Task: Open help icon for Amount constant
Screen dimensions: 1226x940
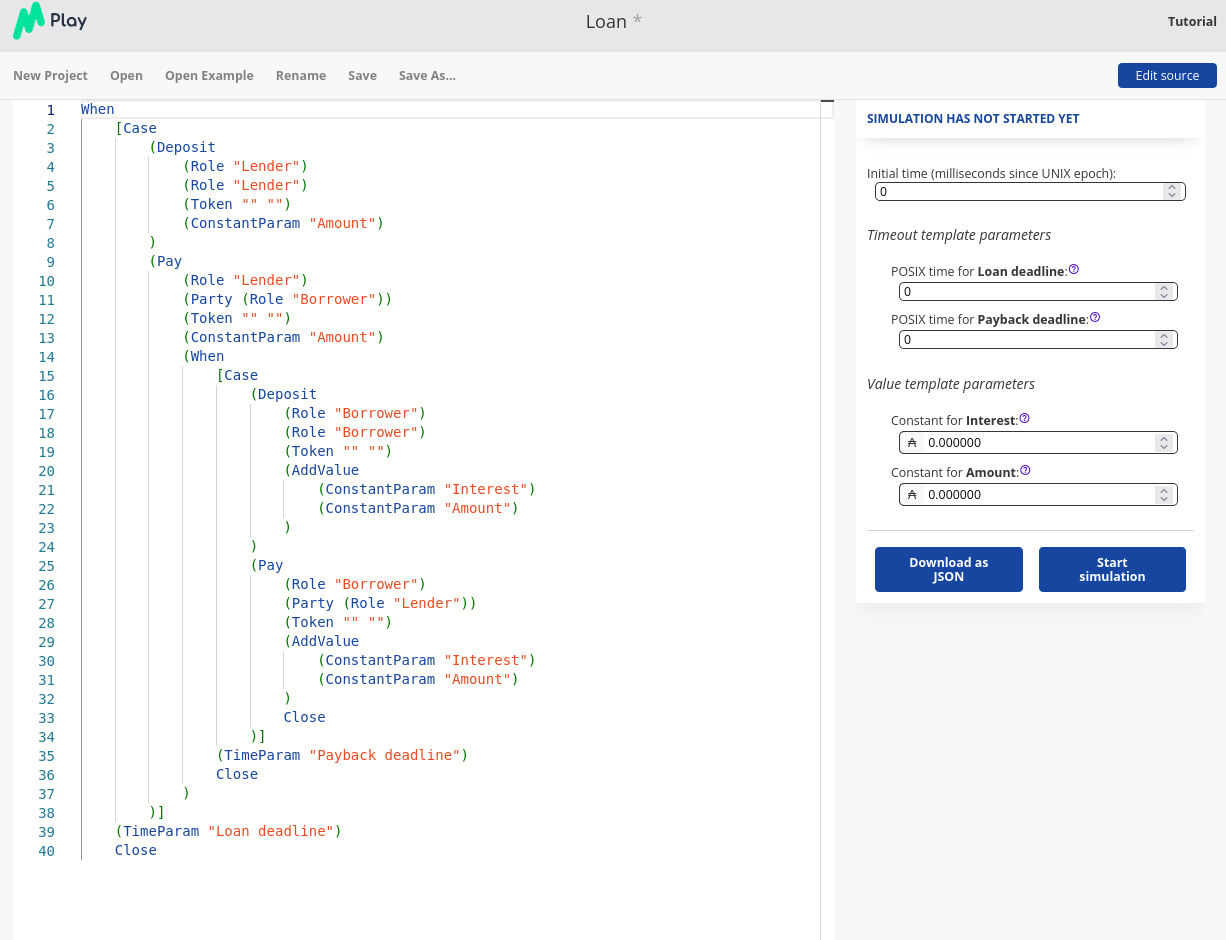Action: [x=1025, y=471]
